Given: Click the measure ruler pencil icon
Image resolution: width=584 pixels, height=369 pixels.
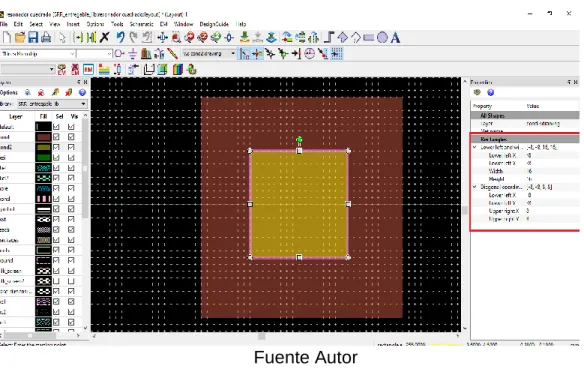Looking at the screenshot, I should (x=172, y=54).
